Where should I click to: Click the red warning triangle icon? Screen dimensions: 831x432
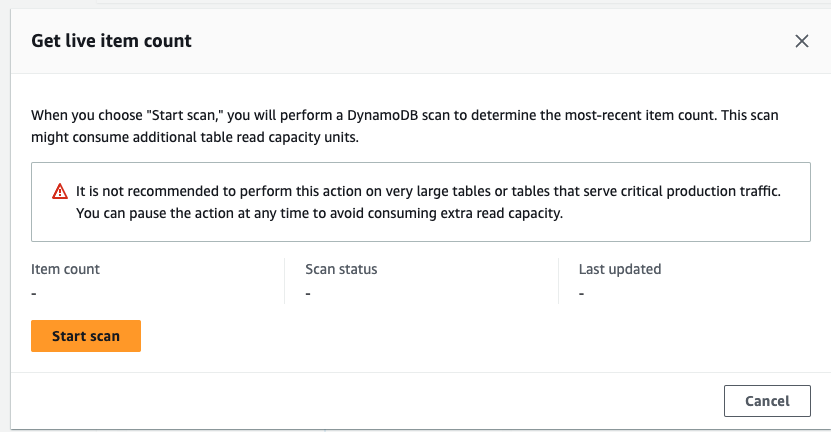[60, 191]
